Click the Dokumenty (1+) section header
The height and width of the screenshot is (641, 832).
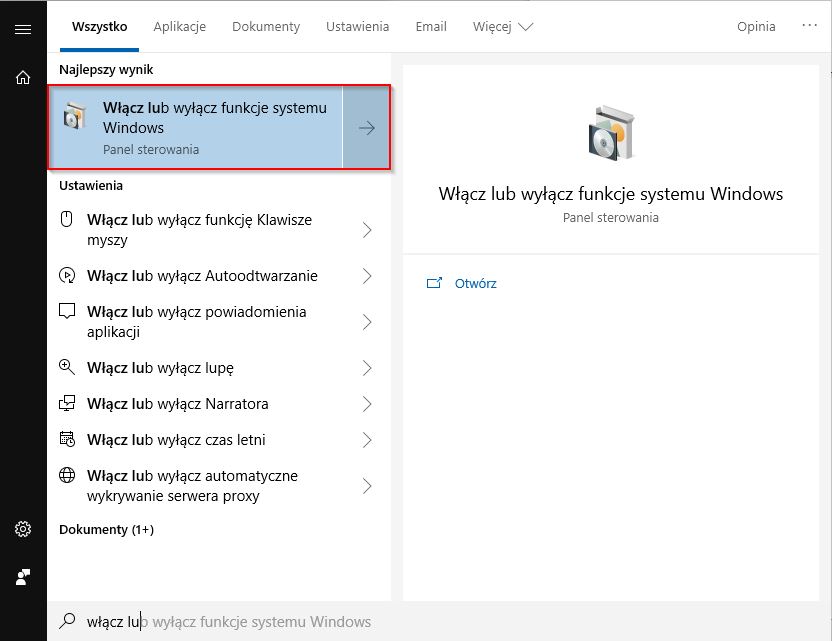pyautogui.click(x=106, y=530)
